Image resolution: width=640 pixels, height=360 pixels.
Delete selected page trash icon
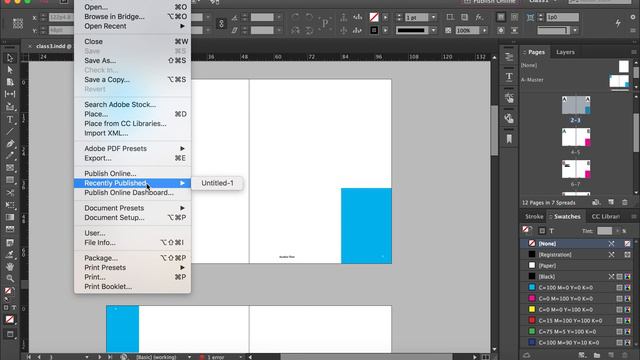pyautogui.click(x=625, y=202)
